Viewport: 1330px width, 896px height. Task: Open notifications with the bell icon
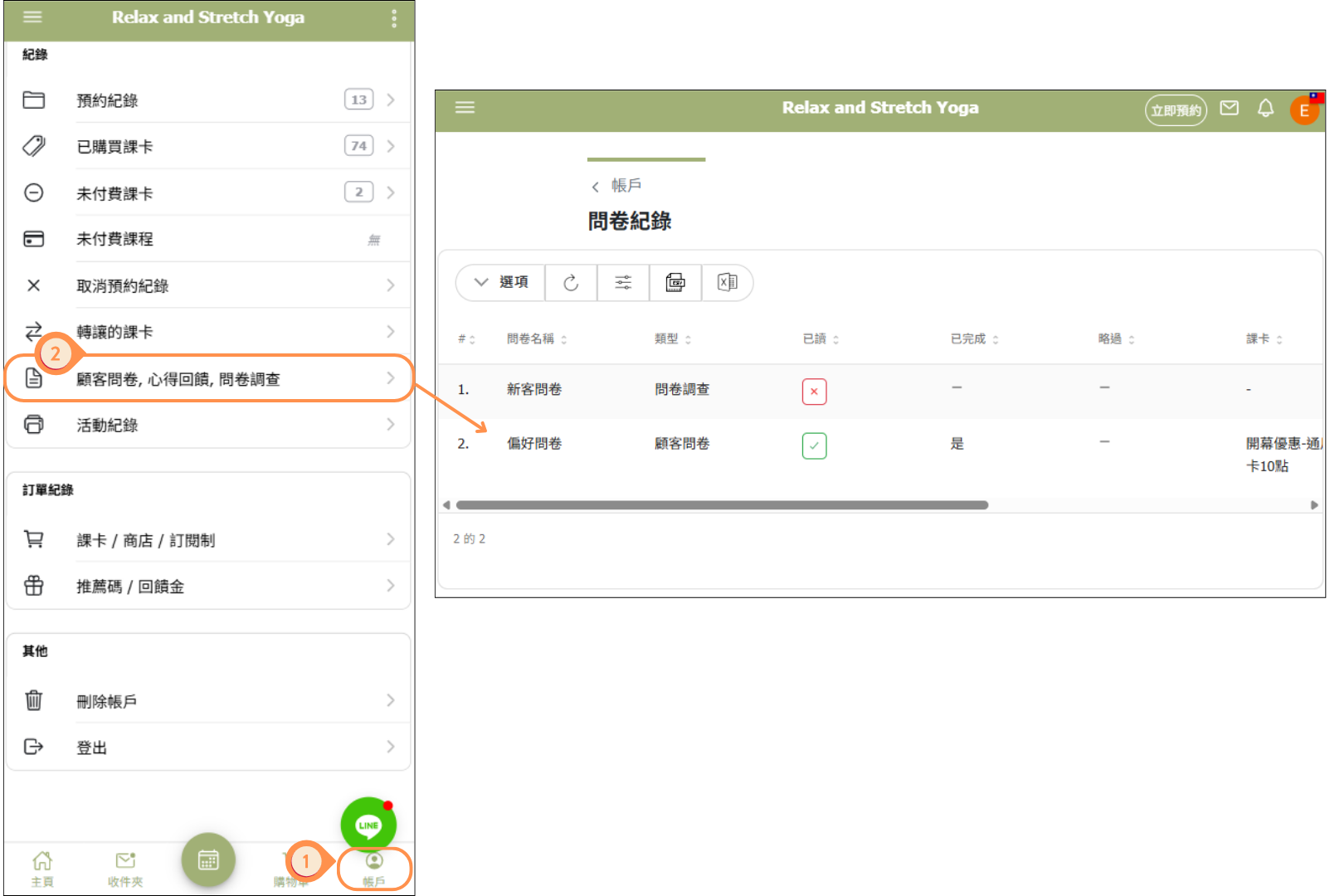click(1265, 109)
